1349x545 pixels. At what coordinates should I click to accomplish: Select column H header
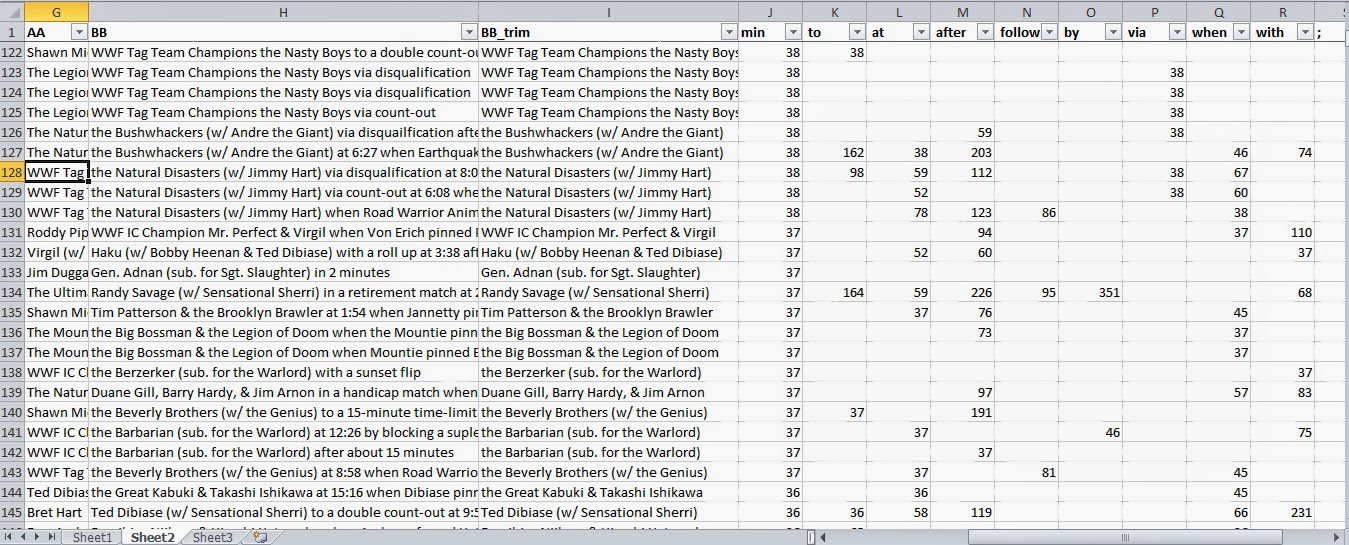click(x=283, y=11)
